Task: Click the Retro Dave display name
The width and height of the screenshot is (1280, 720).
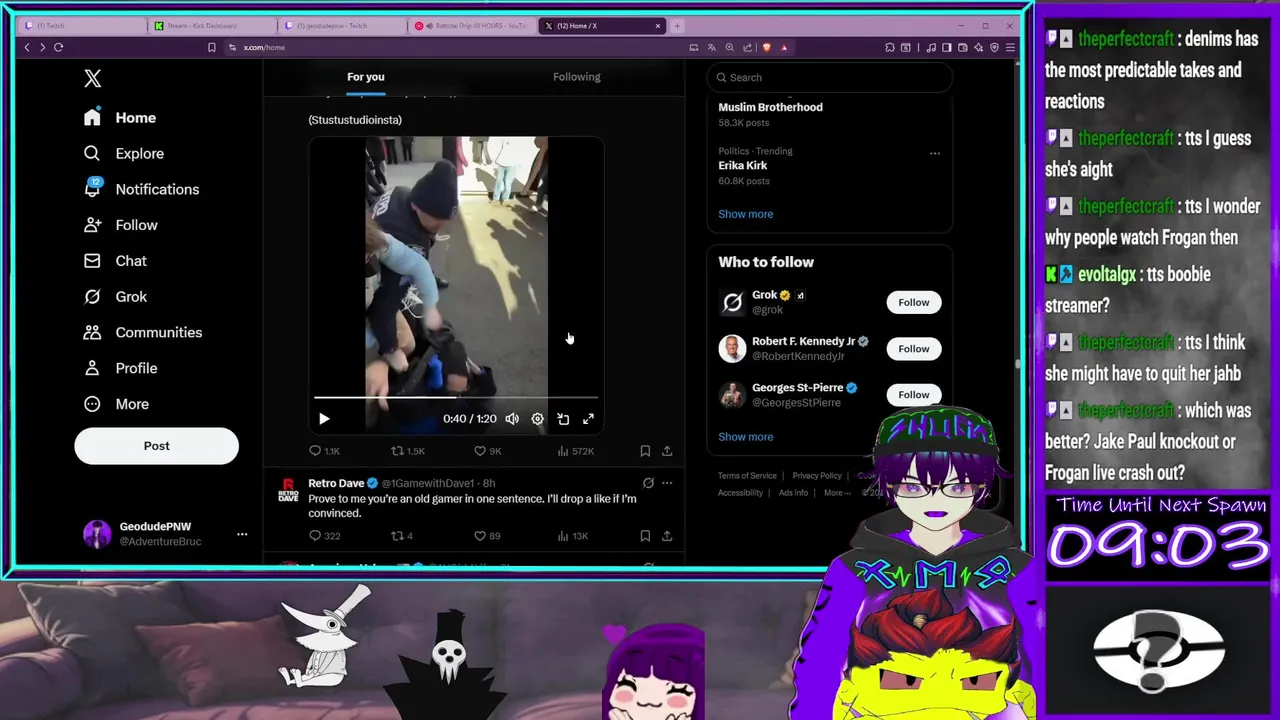Action: click(x=336, y=483)
